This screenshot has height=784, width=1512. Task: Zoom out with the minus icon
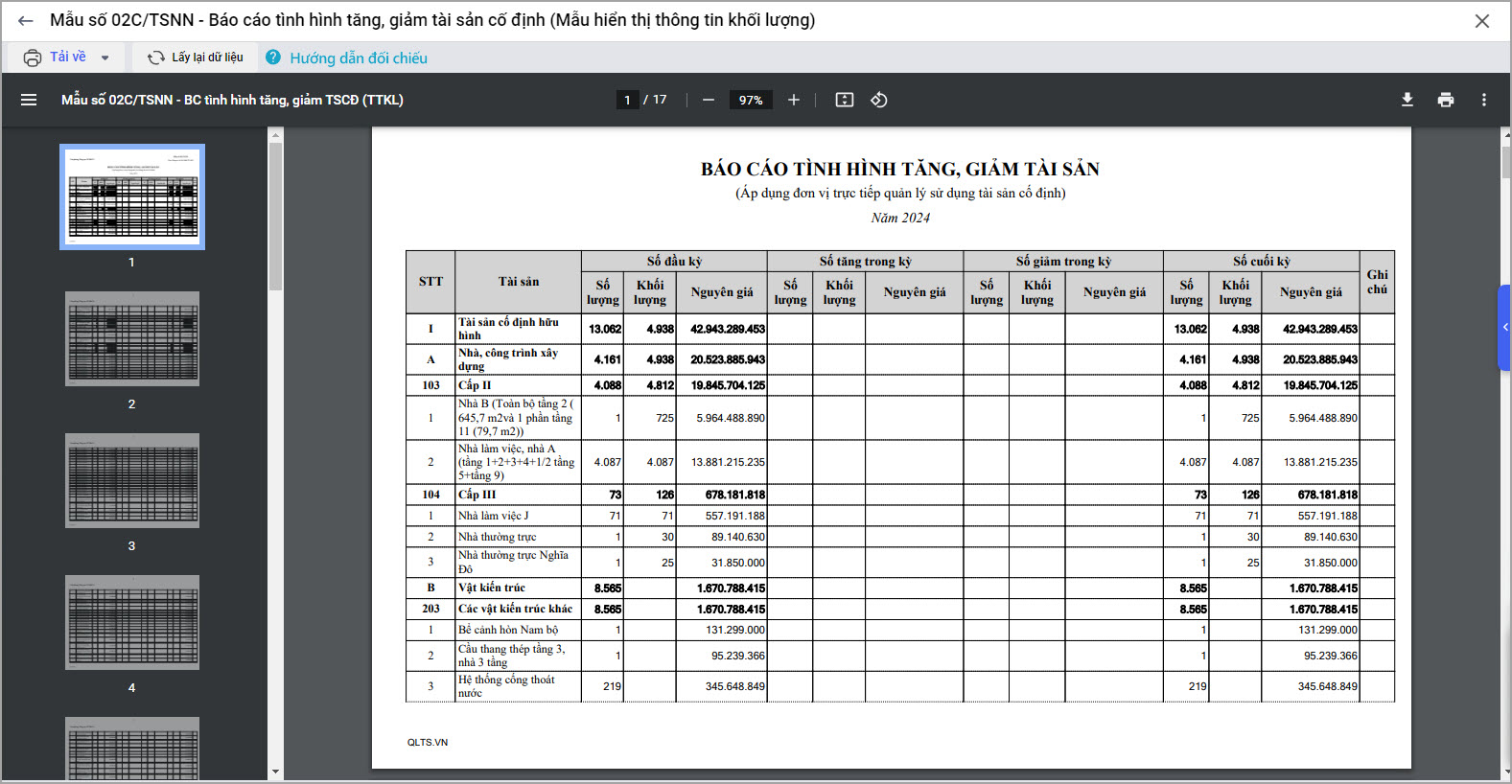tap(709, 100)
